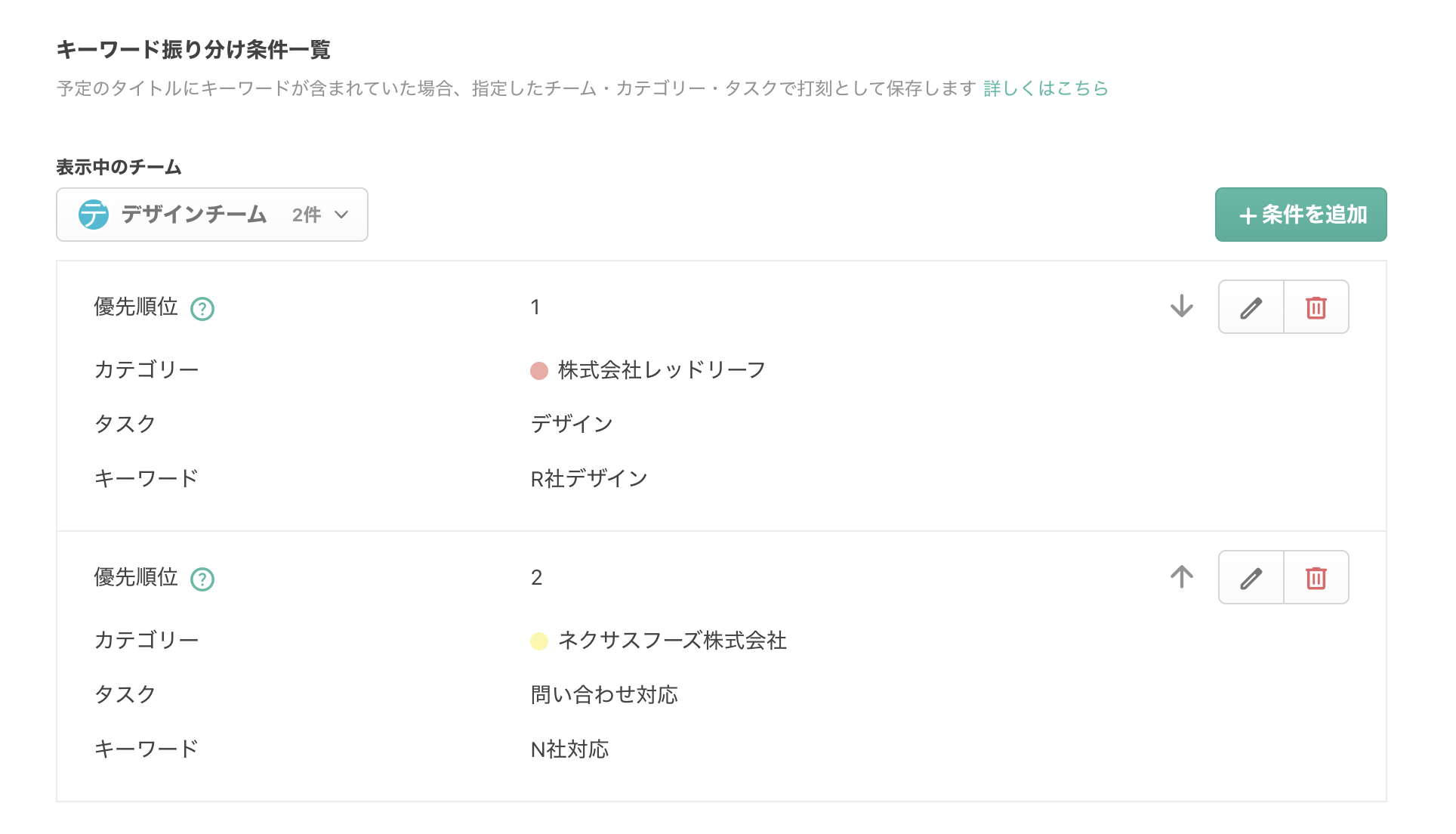Delete the N社対応 keyword condition with trash icon

click(1316, 577)
